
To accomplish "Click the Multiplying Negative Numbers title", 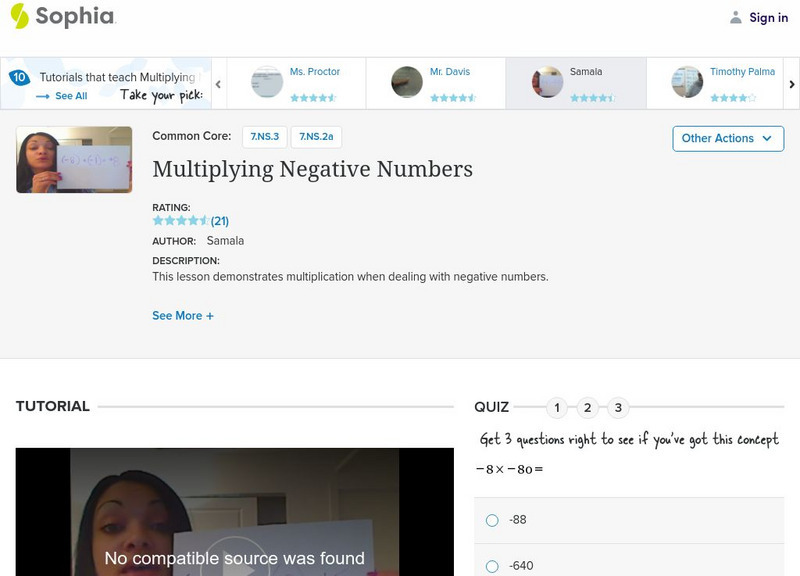I will [x=312, y=169].
